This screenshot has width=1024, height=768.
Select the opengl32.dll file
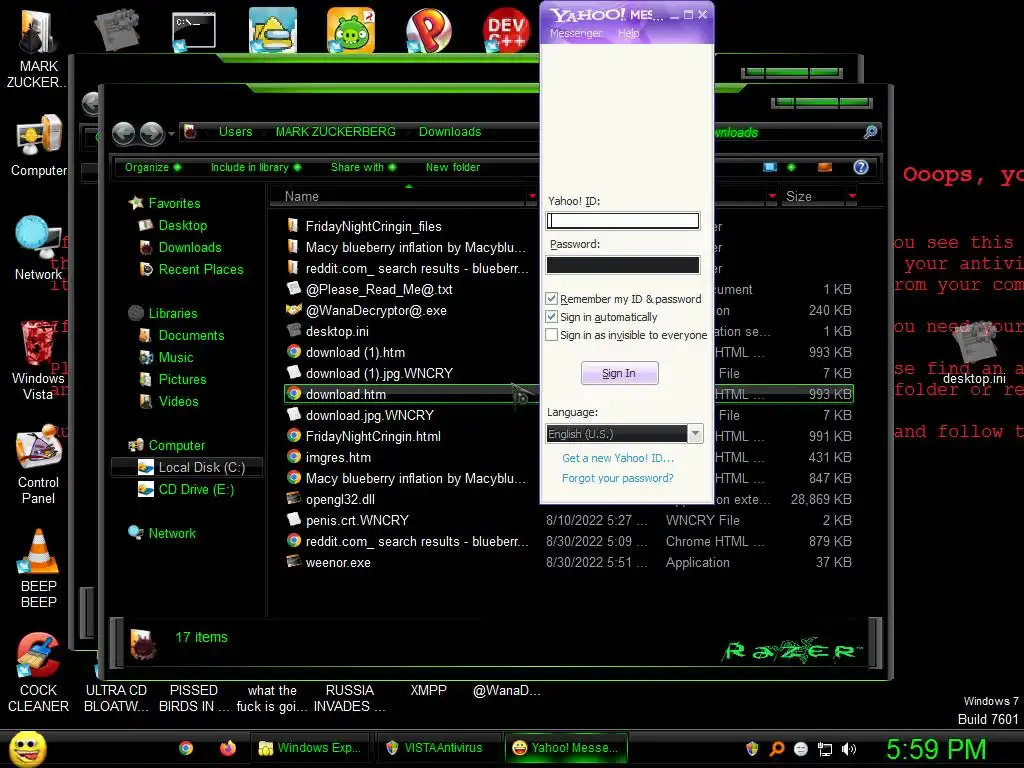340,500
